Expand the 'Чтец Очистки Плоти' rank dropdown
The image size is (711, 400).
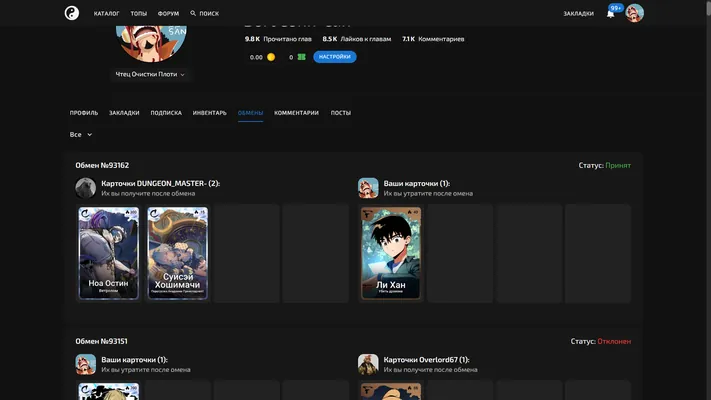tap(150, 74)
